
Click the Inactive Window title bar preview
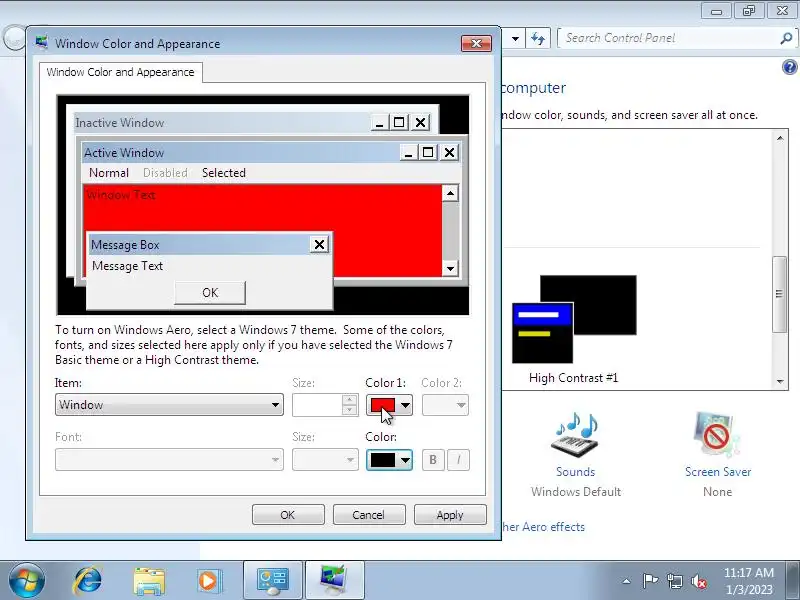point(222,122)
